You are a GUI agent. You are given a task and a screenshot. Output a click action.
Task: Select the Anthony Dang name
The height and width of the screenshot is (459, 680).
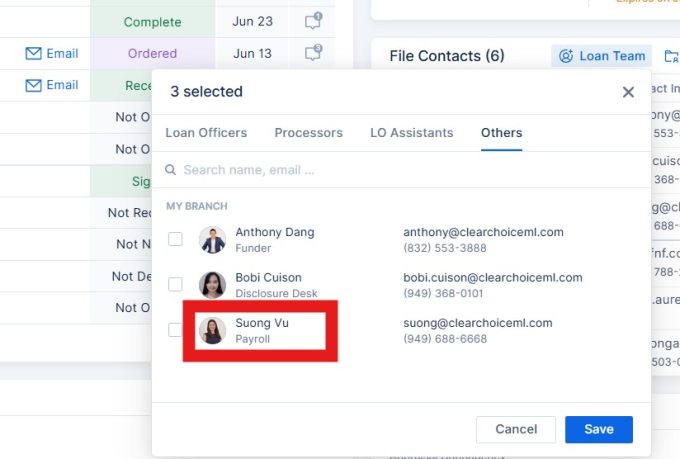click(x=275, y=232)
